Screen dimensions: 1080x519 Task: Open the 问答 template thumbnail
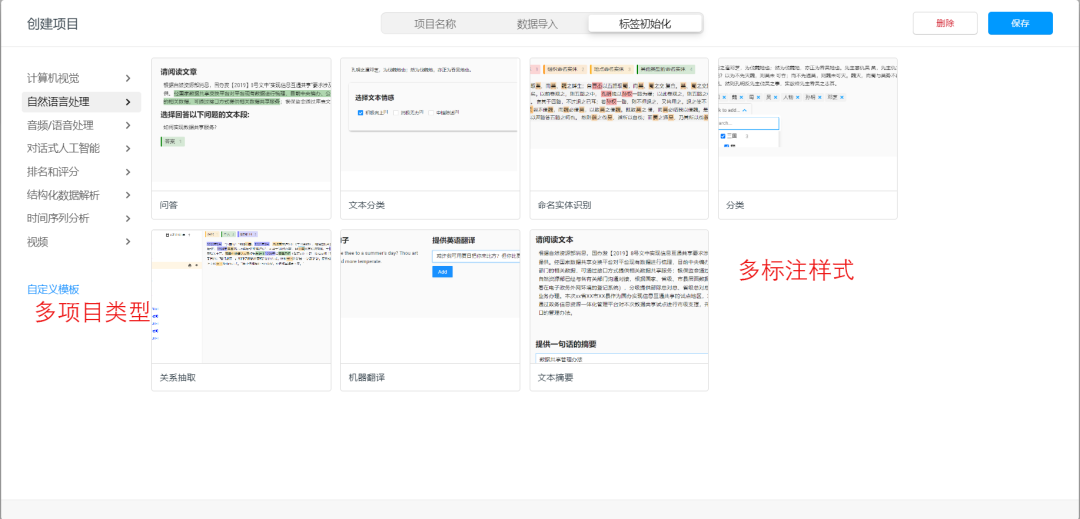click(x=240, y=125)
